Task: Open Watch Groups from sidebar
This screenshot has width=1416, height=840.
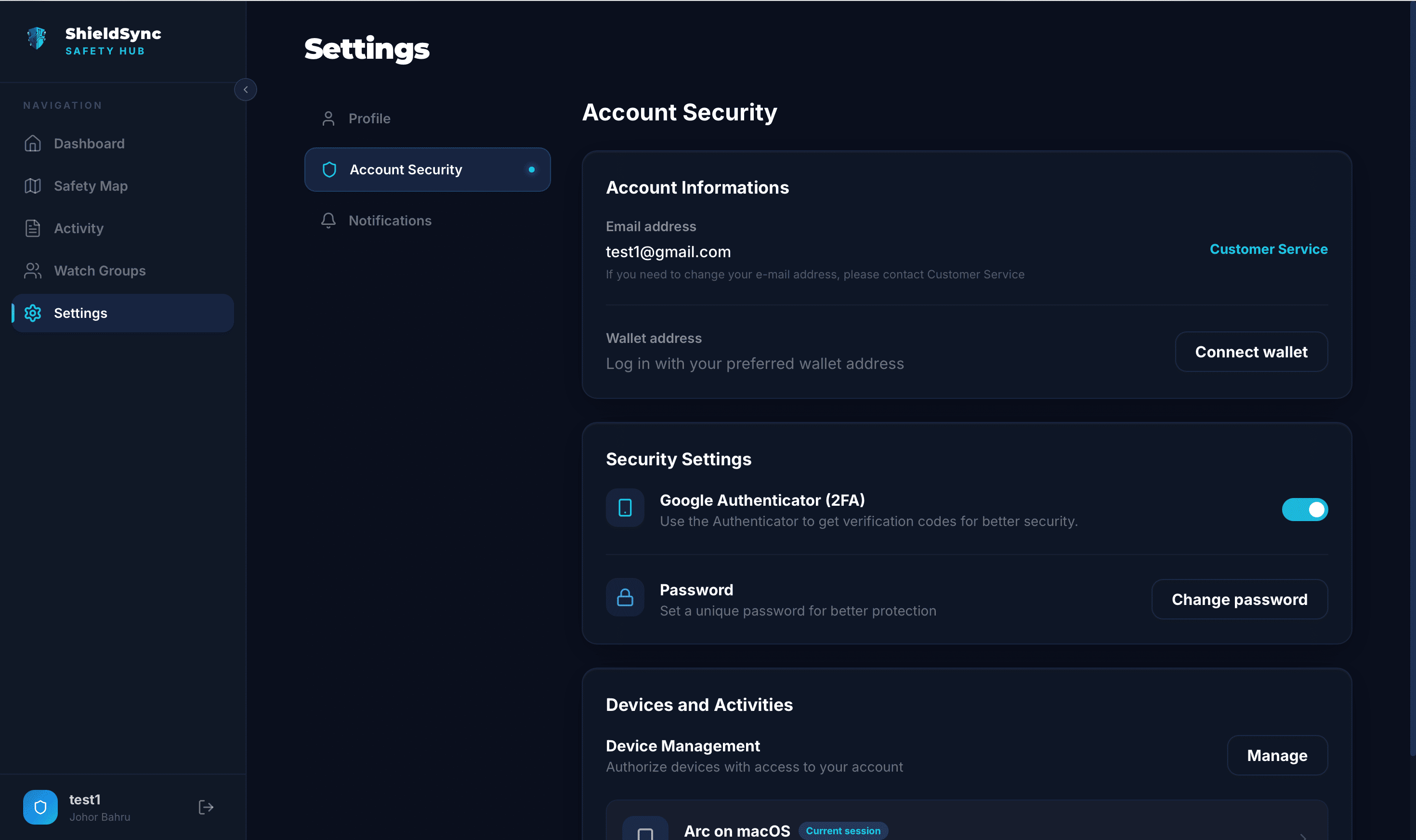Action: pyautogui.click(x=99, y=271)
